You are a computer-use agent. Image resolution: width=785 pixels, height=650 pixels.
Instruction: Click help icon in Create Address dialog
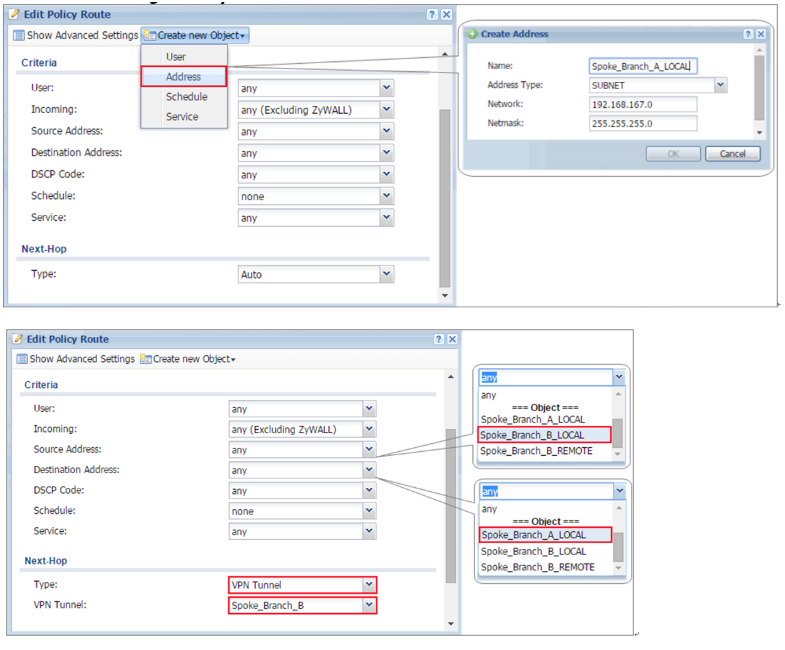tap(748, 34)
